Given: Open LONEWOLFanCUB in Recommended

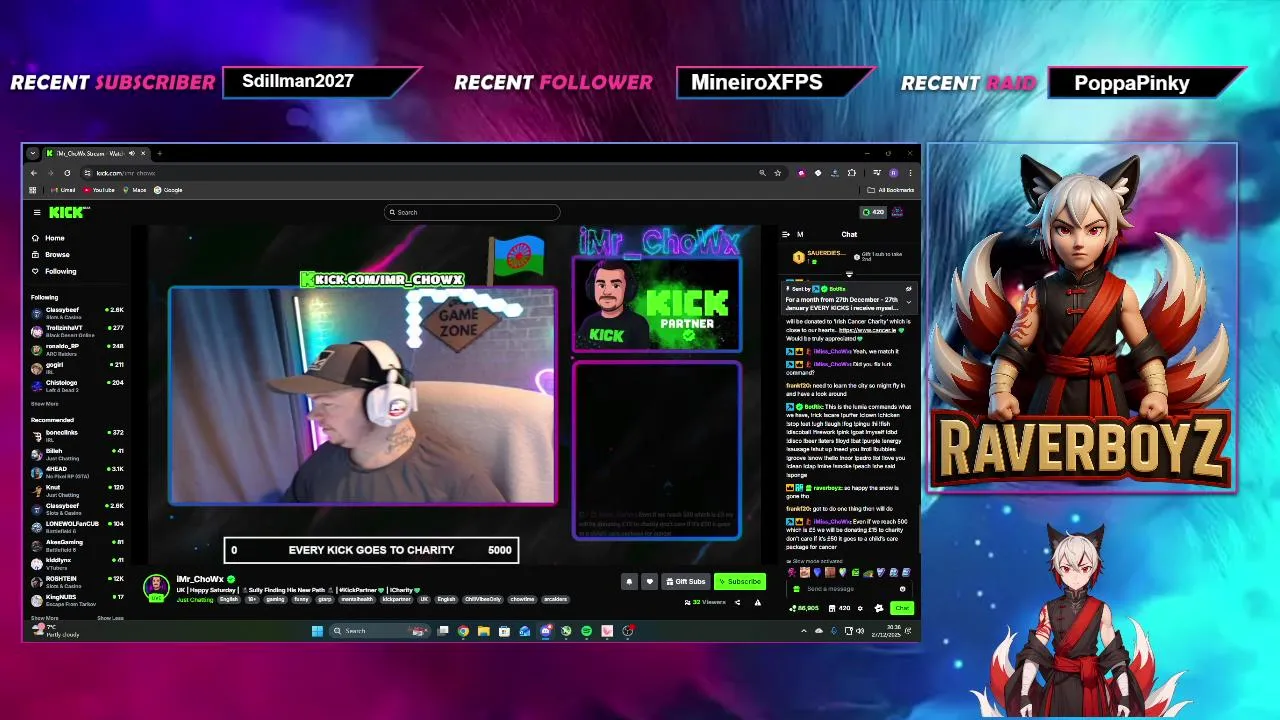Looking at the screenshot, I should coord(78,526).
